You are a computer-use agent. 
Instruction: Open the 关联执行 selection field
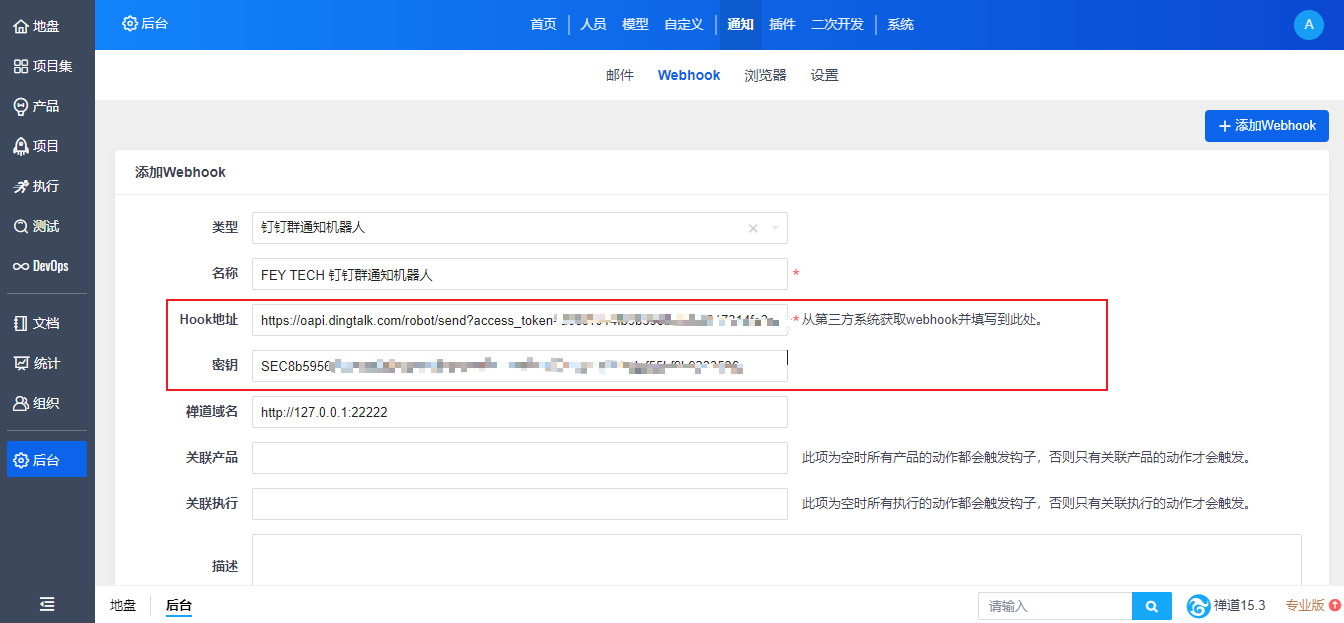pos(519,504)
